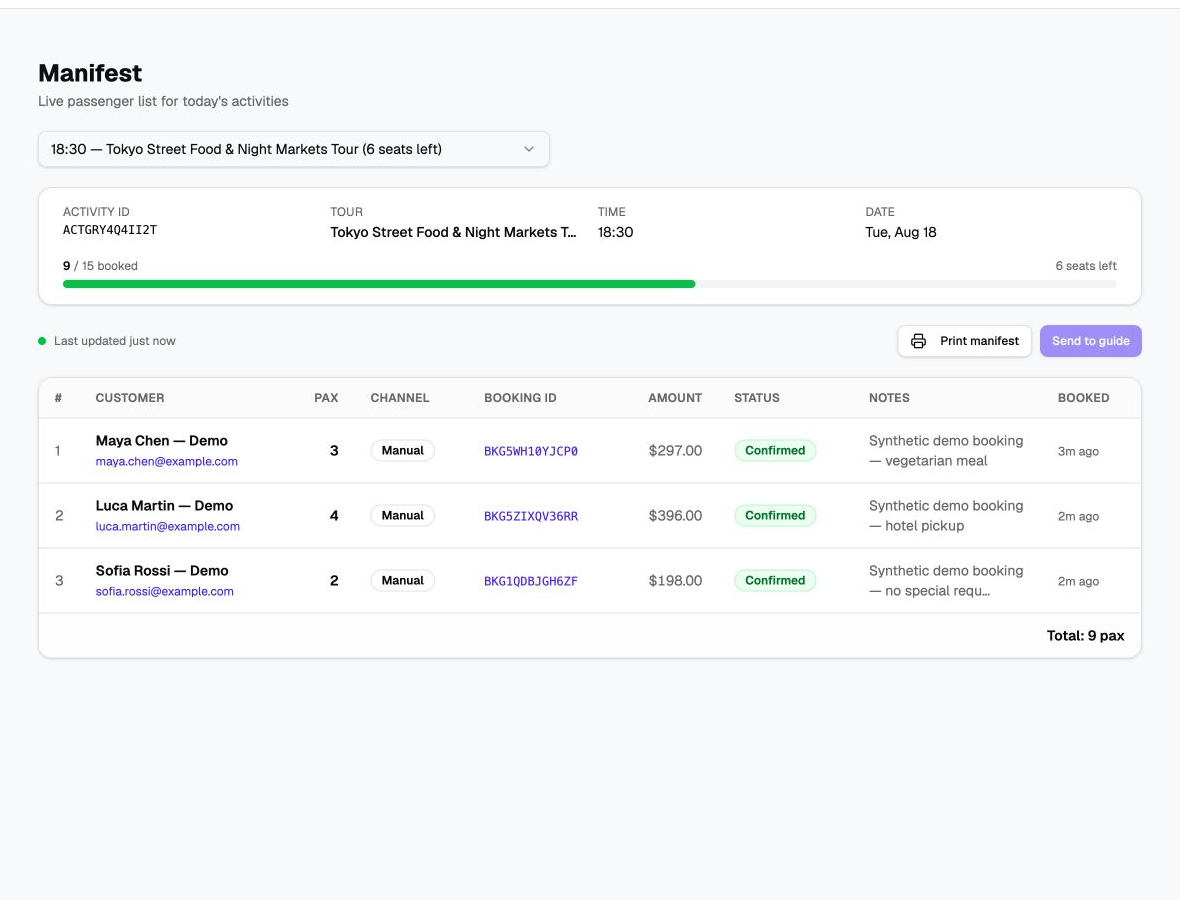Click the # column header
Viewport: 1180px width, 900px height.
coord(58,397)
